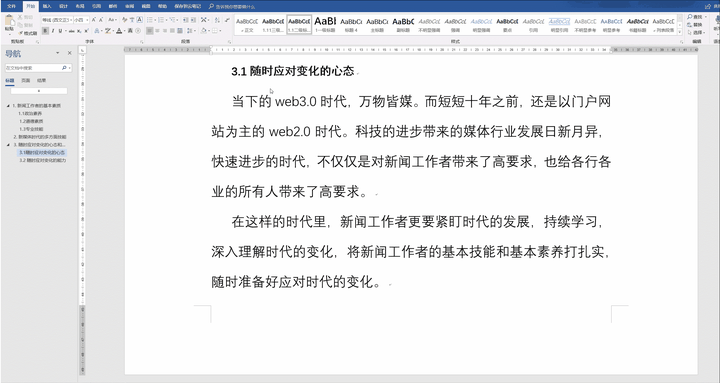Apply strikethrough to text

tap(72, 31)
